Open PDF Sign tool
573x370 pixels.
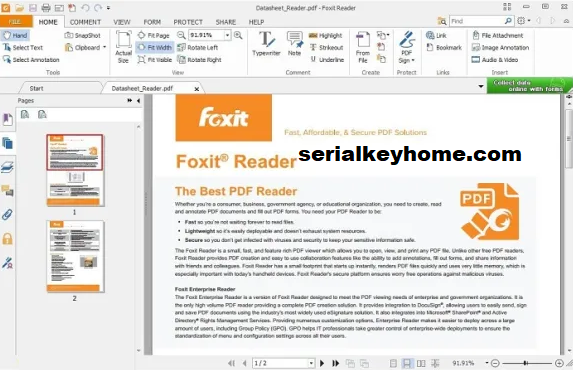[x=406, y=48]
